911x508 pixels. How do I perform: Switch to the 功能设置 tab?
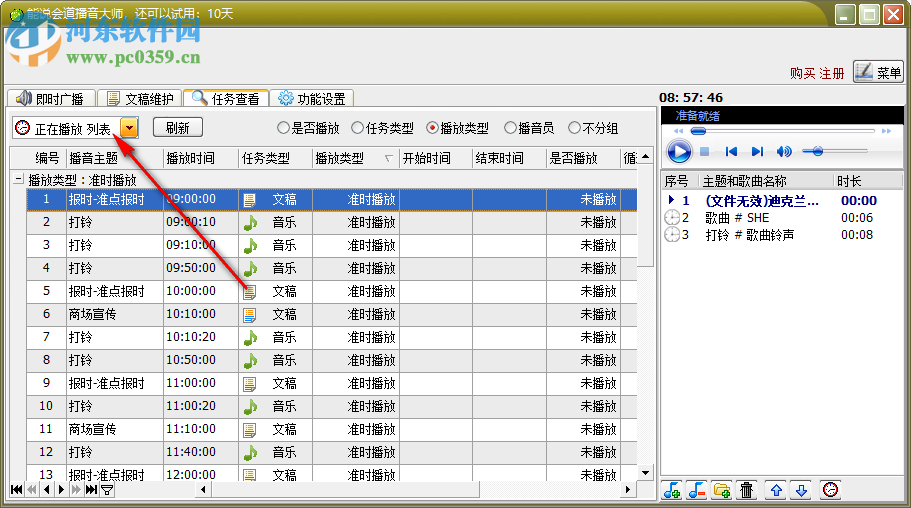click(312, 99)
